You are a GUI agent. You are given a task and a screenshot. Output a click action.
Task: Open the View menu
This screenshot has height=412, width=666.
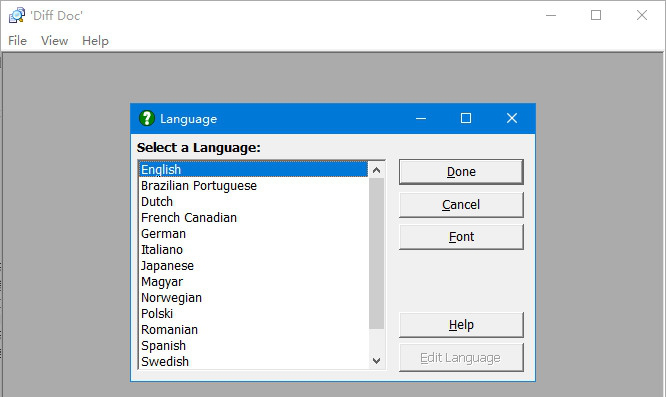(x=54, y=41)
